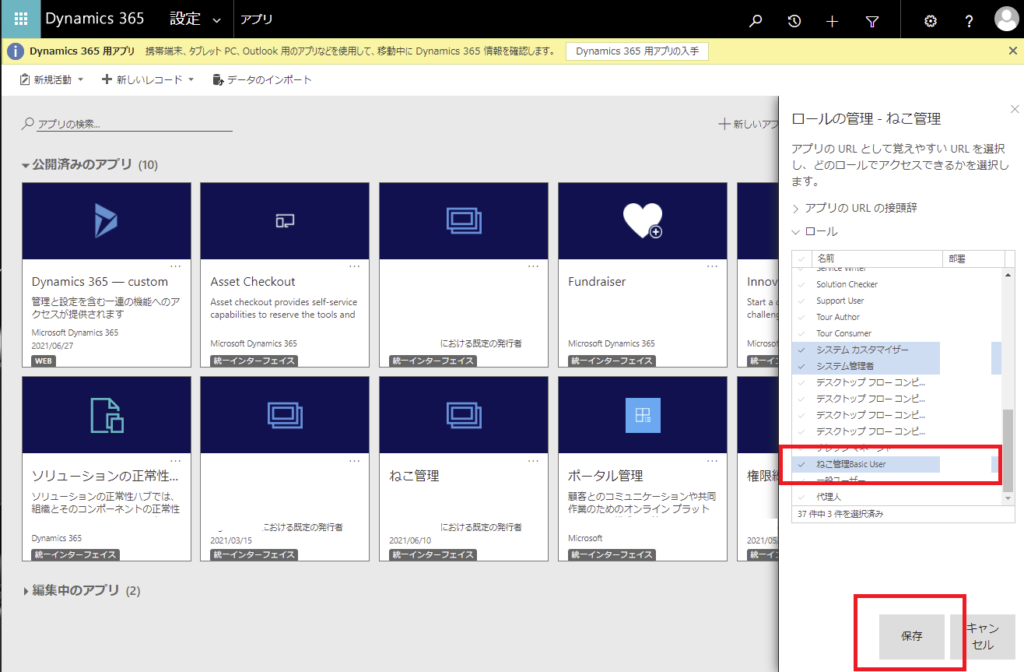Image resolution: width=1024 pixels, height=672 pixels.
Task: Click the search magnifier icon in top bar
Action: coord(756,21)
